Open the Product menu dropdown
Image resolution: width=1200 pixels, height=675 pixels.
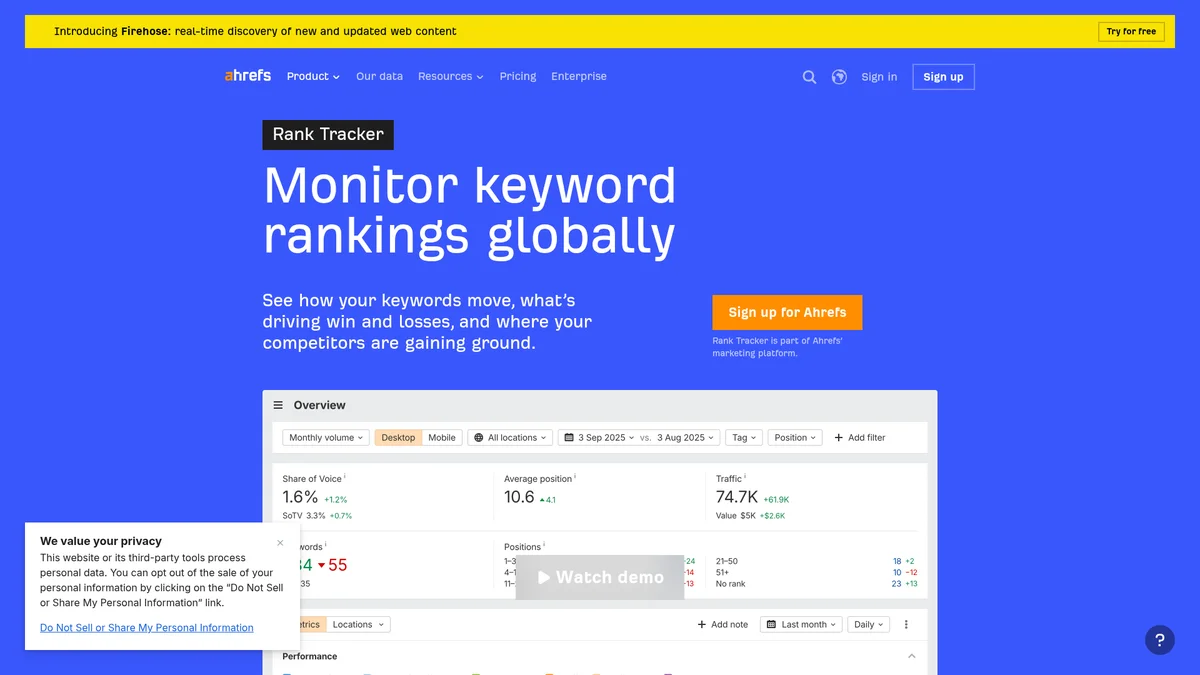coord(313,76)
